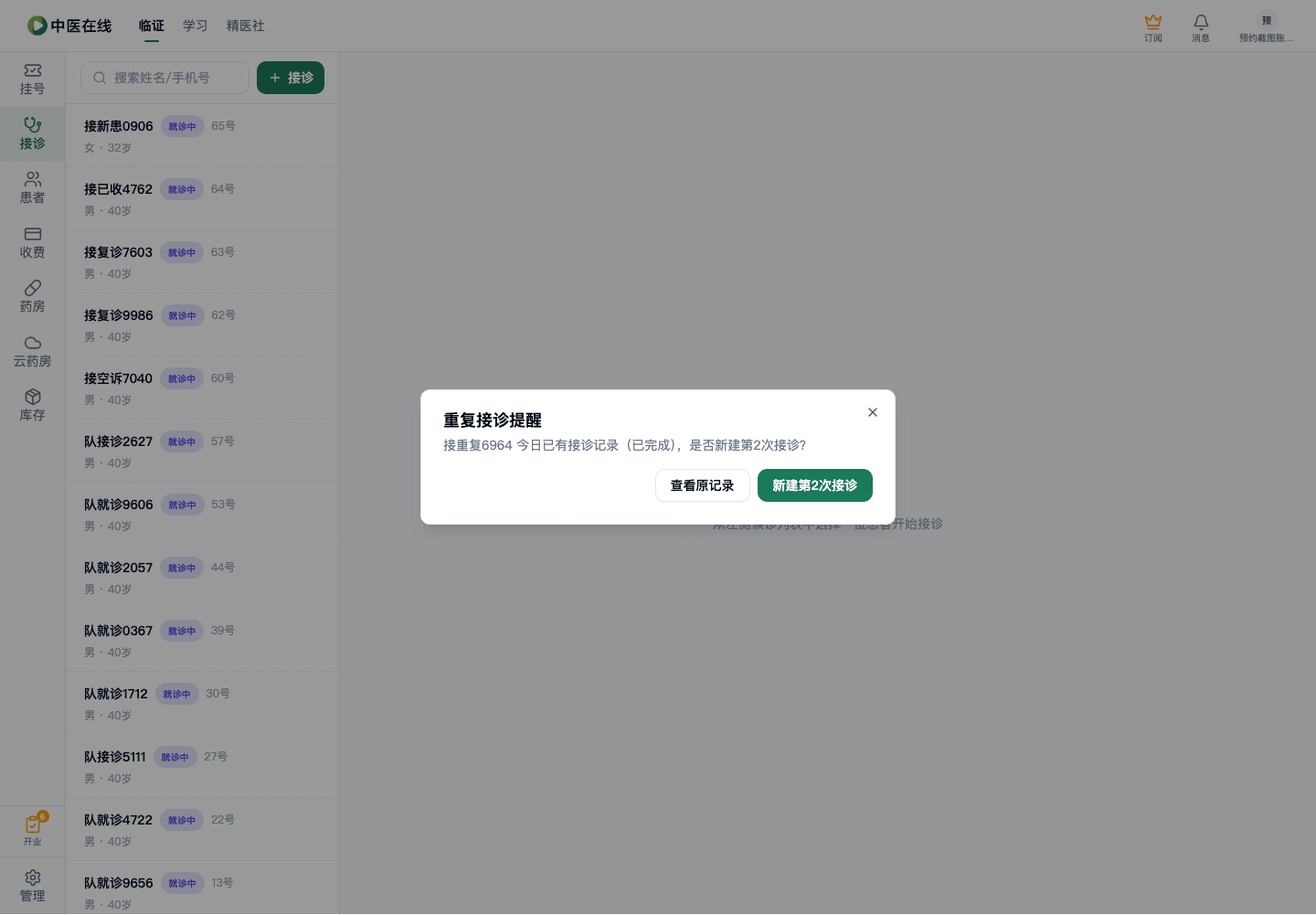Select patient 接新患0906

[202, 135]
